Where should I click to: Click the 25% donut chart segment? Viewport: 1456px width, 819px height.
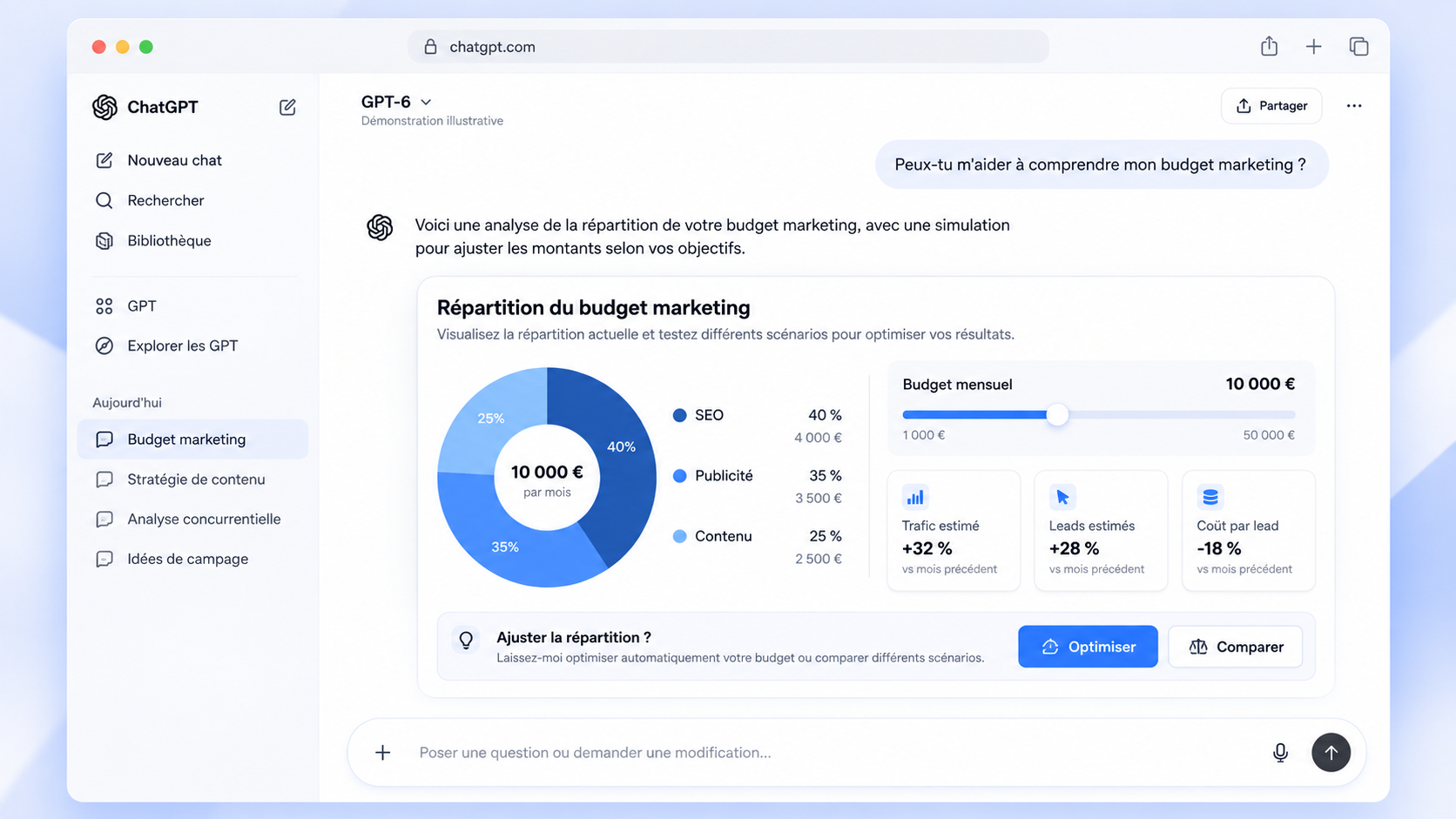pos(492,420)
